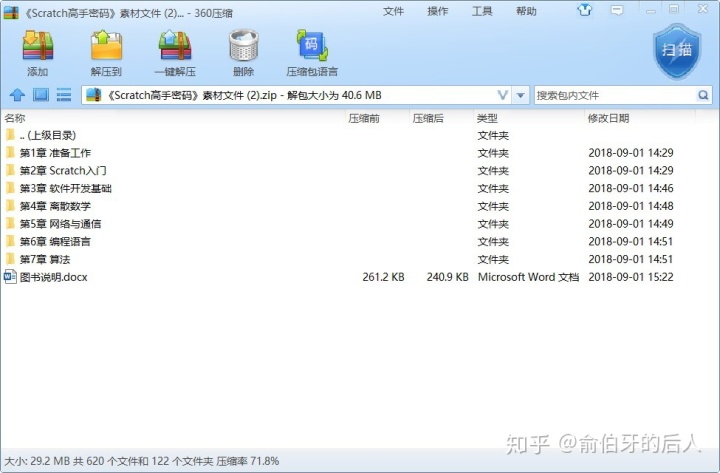The image size is (720, 473).
Task: Open the 文件 menu
Action: pos(394,11)
